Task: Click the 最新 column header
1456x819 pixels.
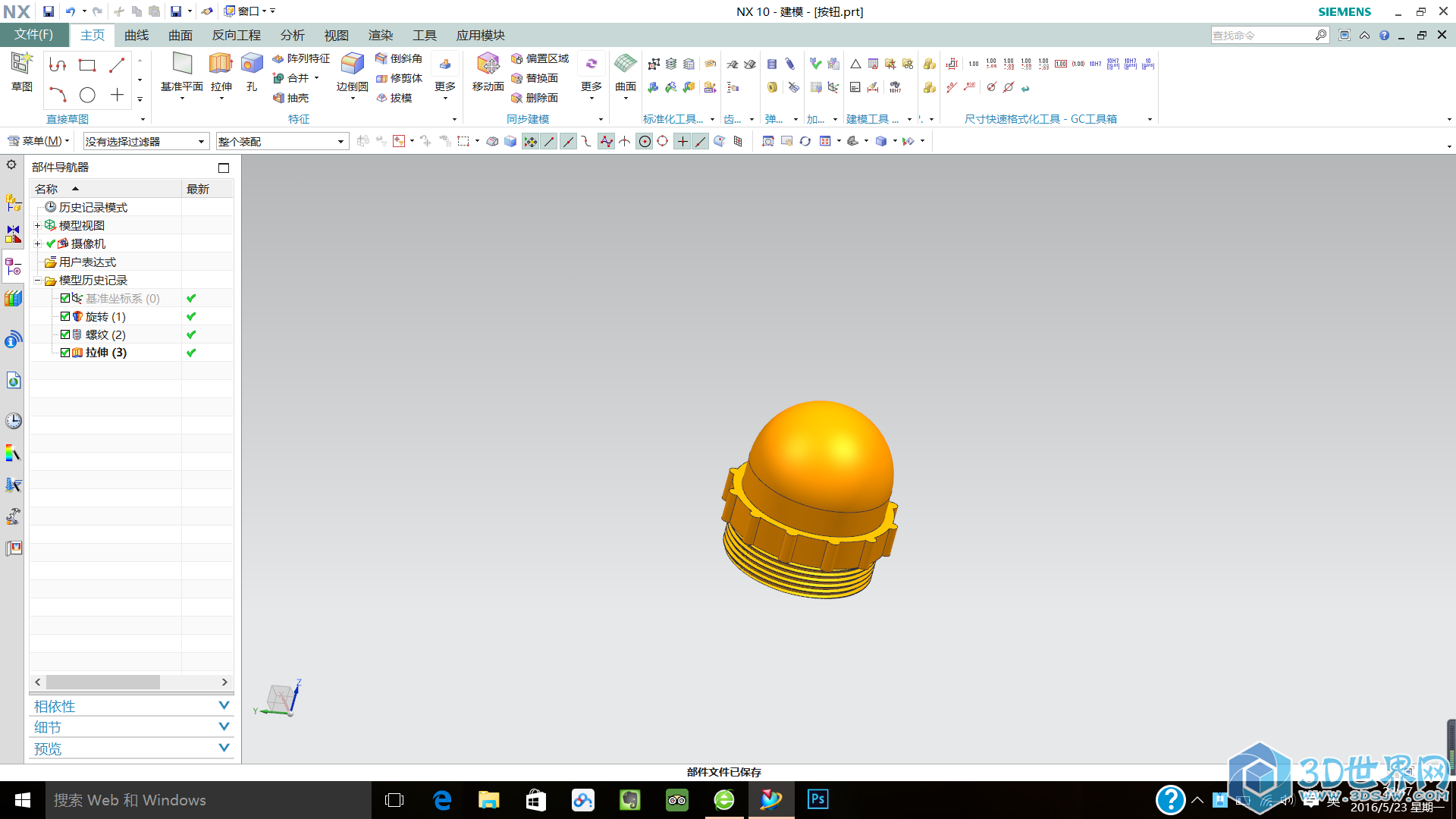Action: click(207, 189)
